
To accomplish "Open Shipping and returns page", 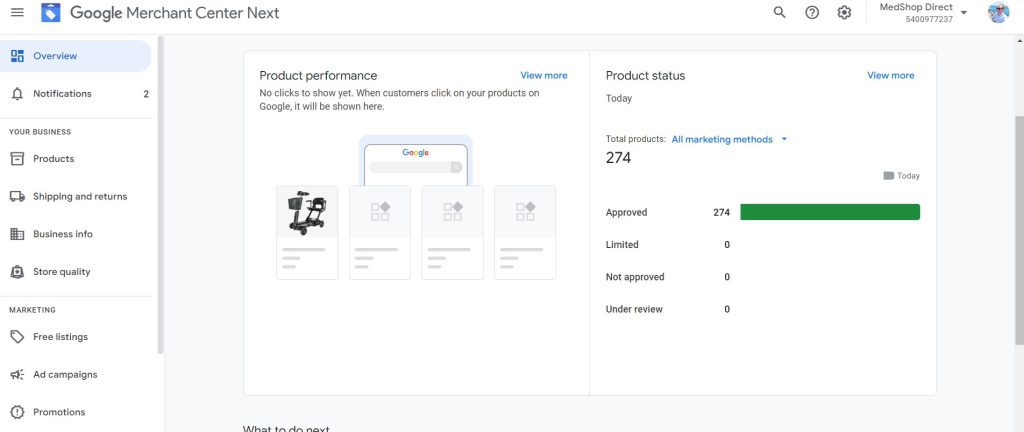I will [x=76, y=196].
